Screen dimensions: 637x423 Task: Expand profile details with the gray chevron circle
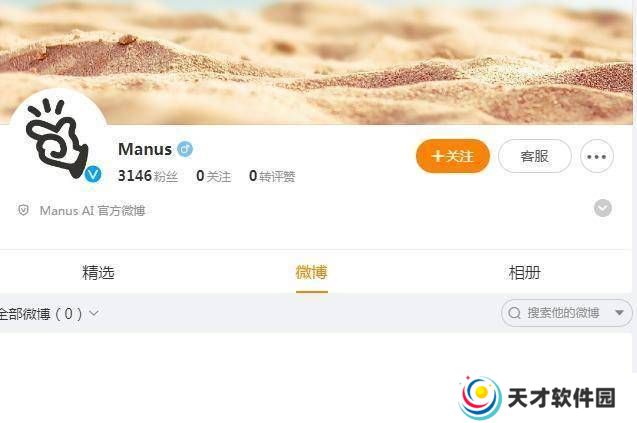pos(603,208)
